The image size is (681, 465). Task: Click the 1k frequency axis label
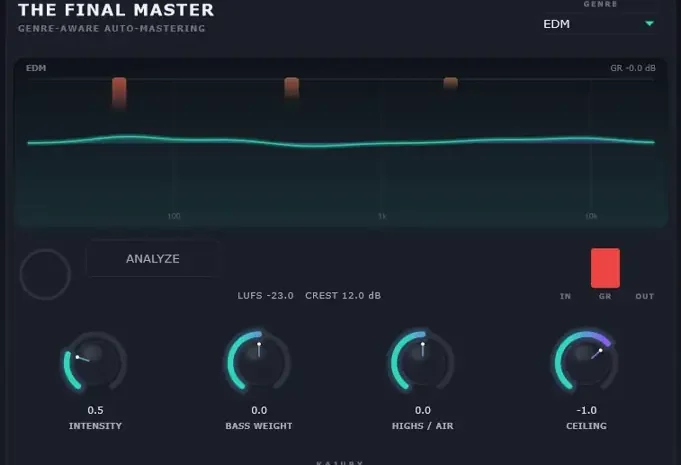coord(382,216)
